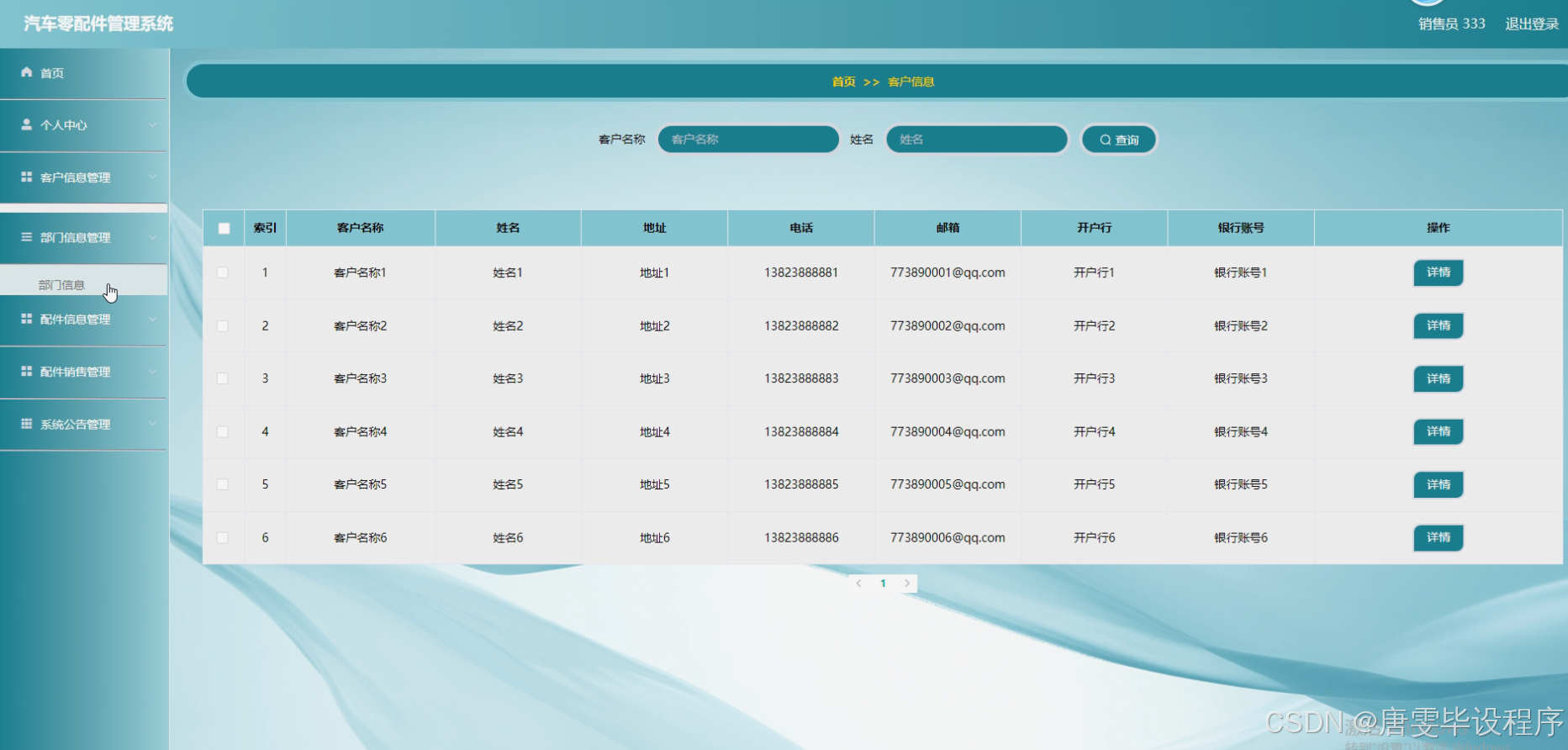Click the 电话 column header
1568x750 pixels.
click(x=801, y=228)
